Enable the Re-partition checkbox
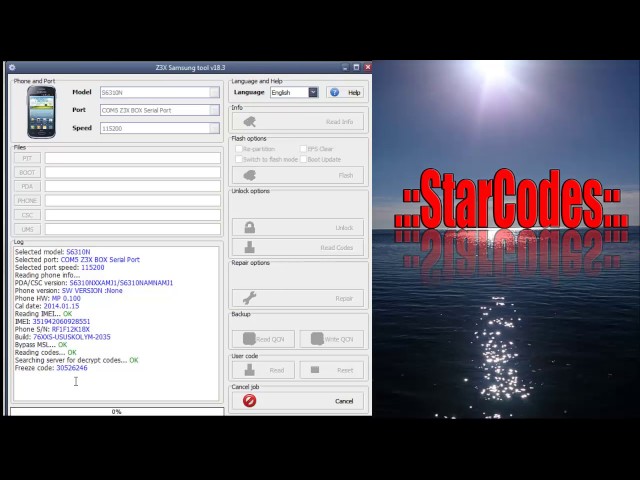This screenshot has width=640, height=480. point(239,149)
